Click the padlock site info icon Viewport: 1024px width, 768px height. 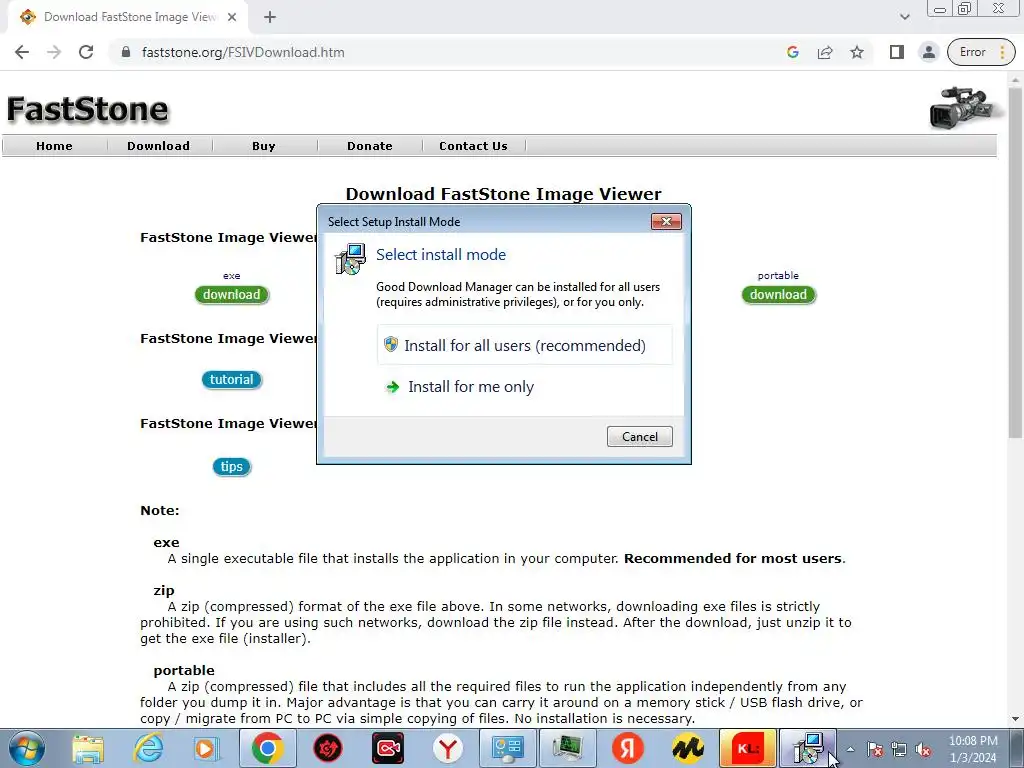(126, 52)
